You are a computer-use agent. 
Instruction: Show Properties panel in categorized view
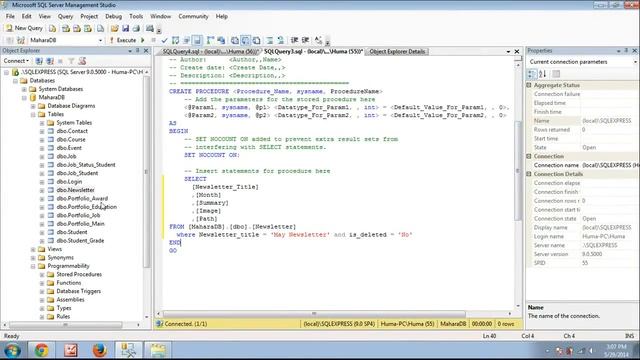click(531, 74)
